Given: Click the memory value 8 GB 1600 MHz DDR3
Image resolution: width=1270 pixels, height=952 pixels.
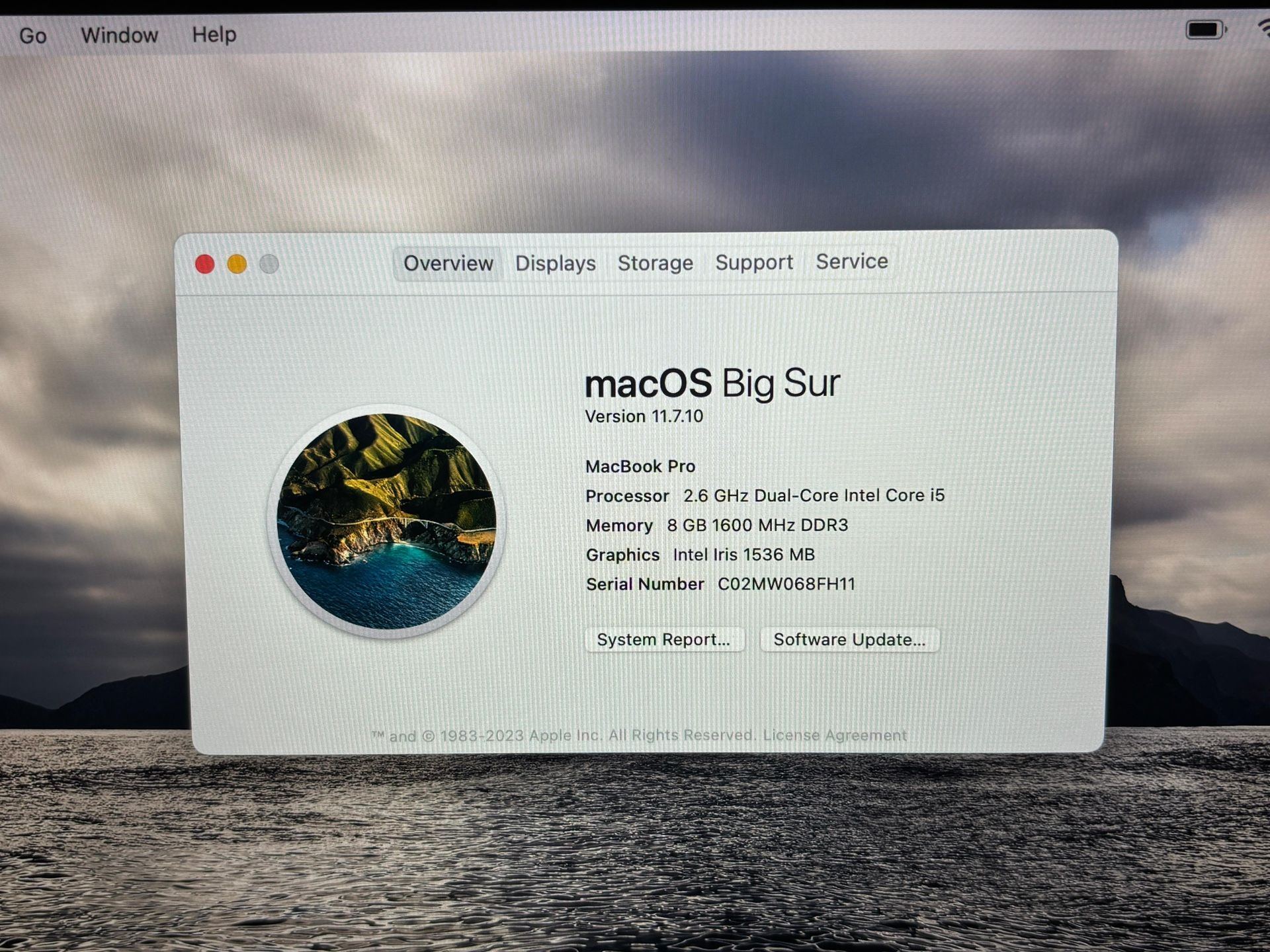Looking at the screenshot, I should click(x=757, y=525).
